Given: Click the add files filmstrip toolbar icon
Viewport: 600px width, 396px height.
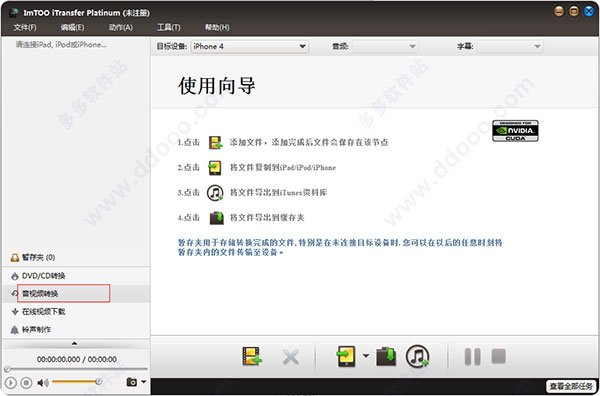Looking at the screenshot, I should pos(252,356).
